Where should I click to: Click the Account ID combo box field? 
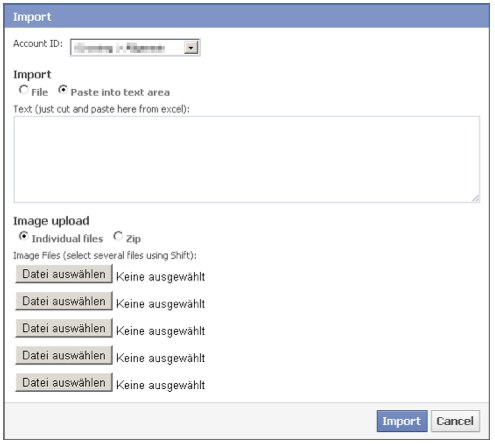[x=135, y=48]
